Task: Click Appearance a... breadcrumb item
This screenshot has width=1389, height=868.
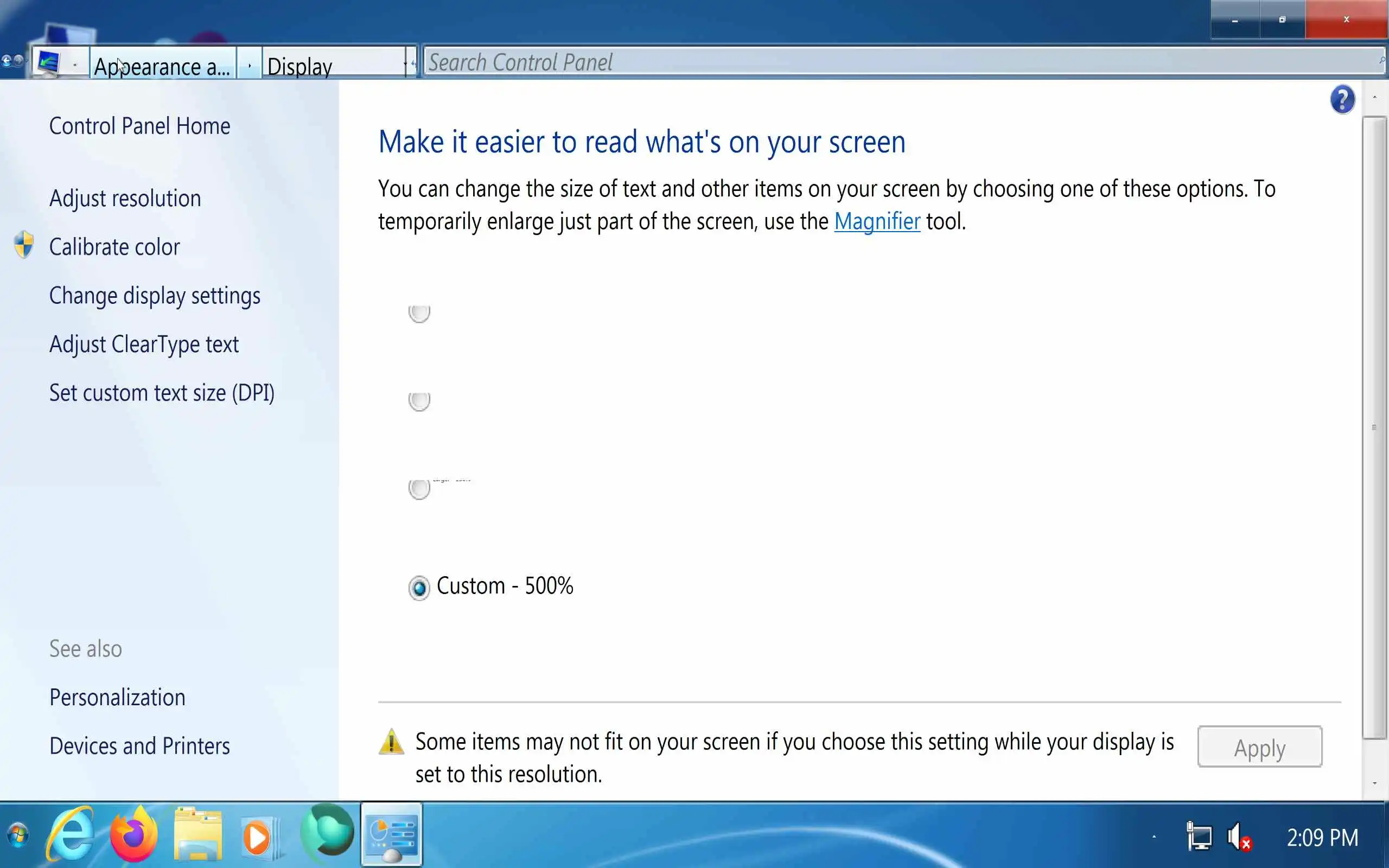Action: point(162,67)
